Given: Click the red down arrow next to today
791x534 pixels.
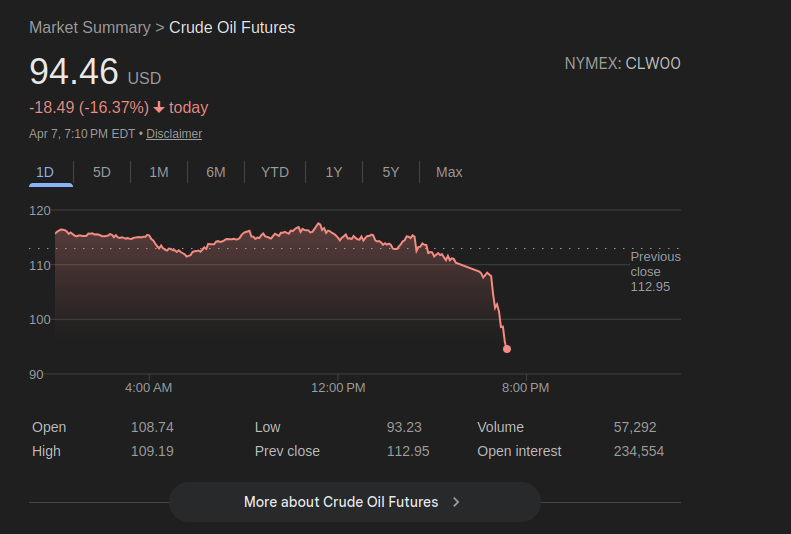Looking at the screenshot, I should [x=159, y=108].
